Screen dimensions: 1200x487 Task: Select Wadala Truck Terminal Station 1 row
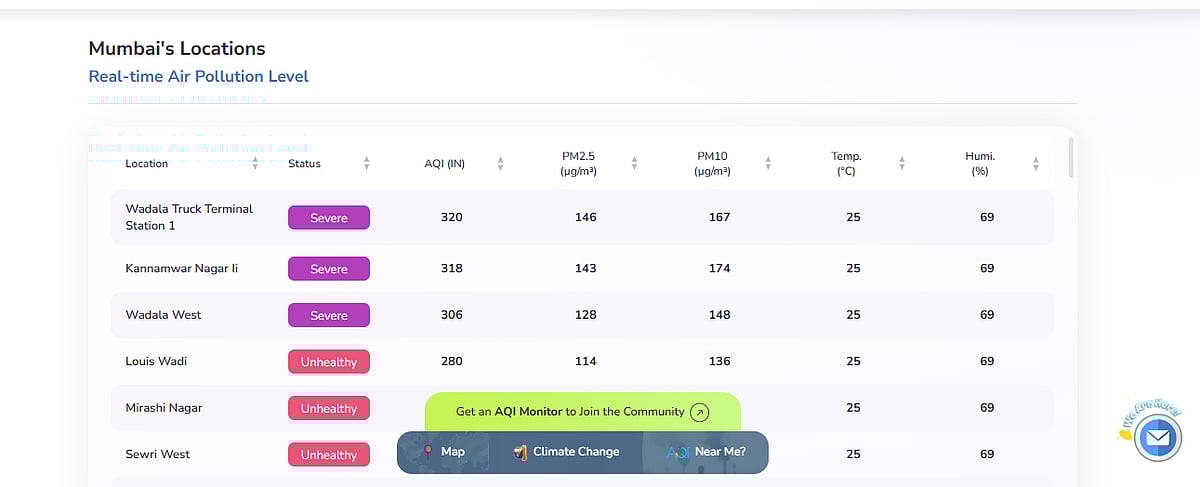click(x=189, y=217)
